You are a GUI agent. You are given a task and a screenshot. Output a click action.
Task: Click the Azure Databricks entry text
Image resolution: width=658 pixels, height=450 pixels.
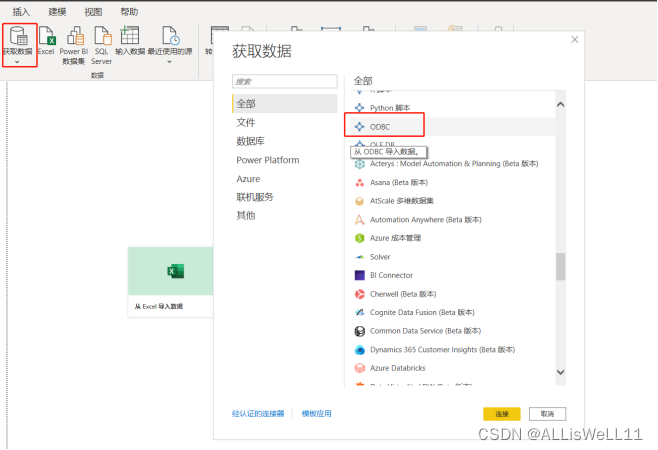point(398,368)
